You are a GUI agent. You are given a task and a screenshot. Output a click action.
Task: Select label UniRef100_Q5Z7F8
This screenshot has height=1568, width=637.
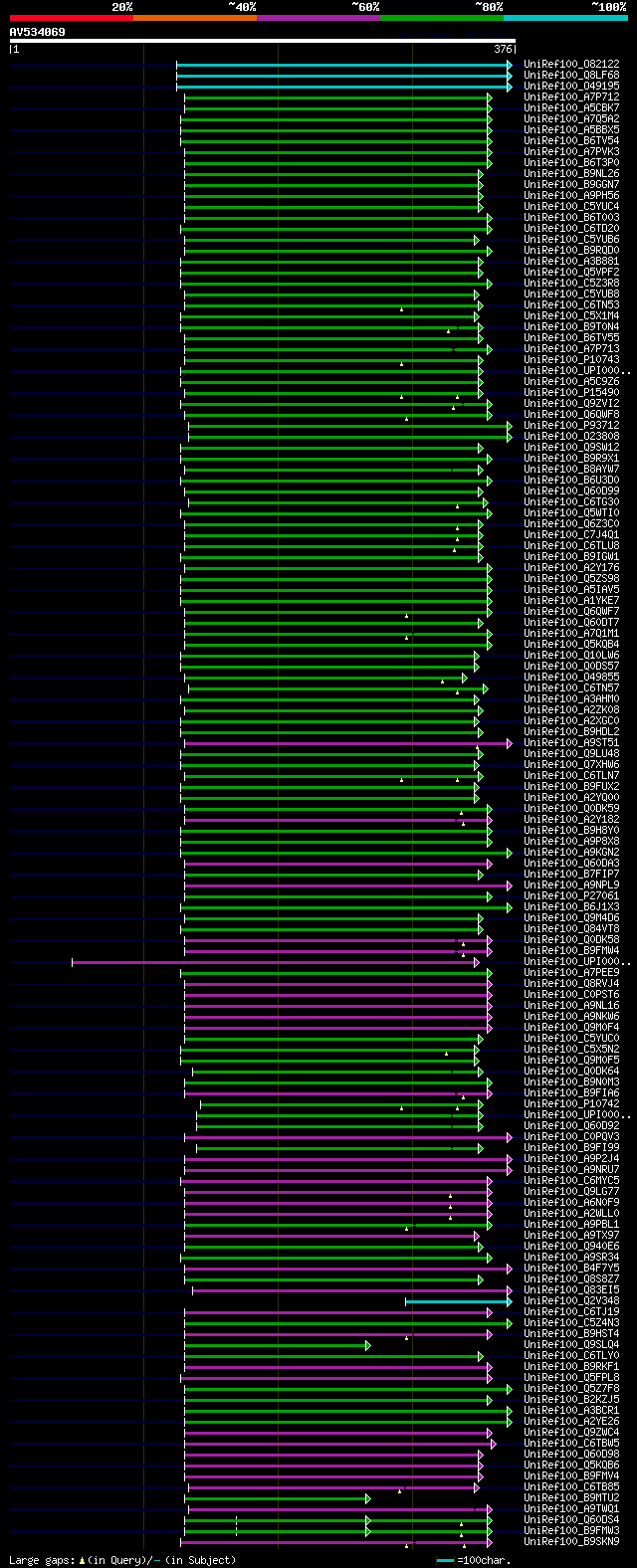click(x=571, y=1388)
